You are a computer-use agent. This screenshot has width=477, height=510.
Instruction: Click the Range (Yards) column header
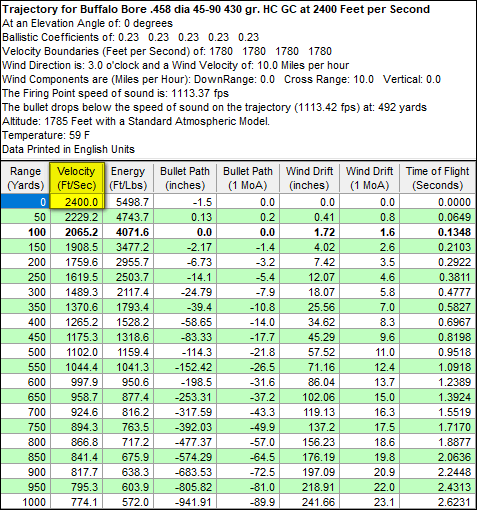click(x=25, y=178)
